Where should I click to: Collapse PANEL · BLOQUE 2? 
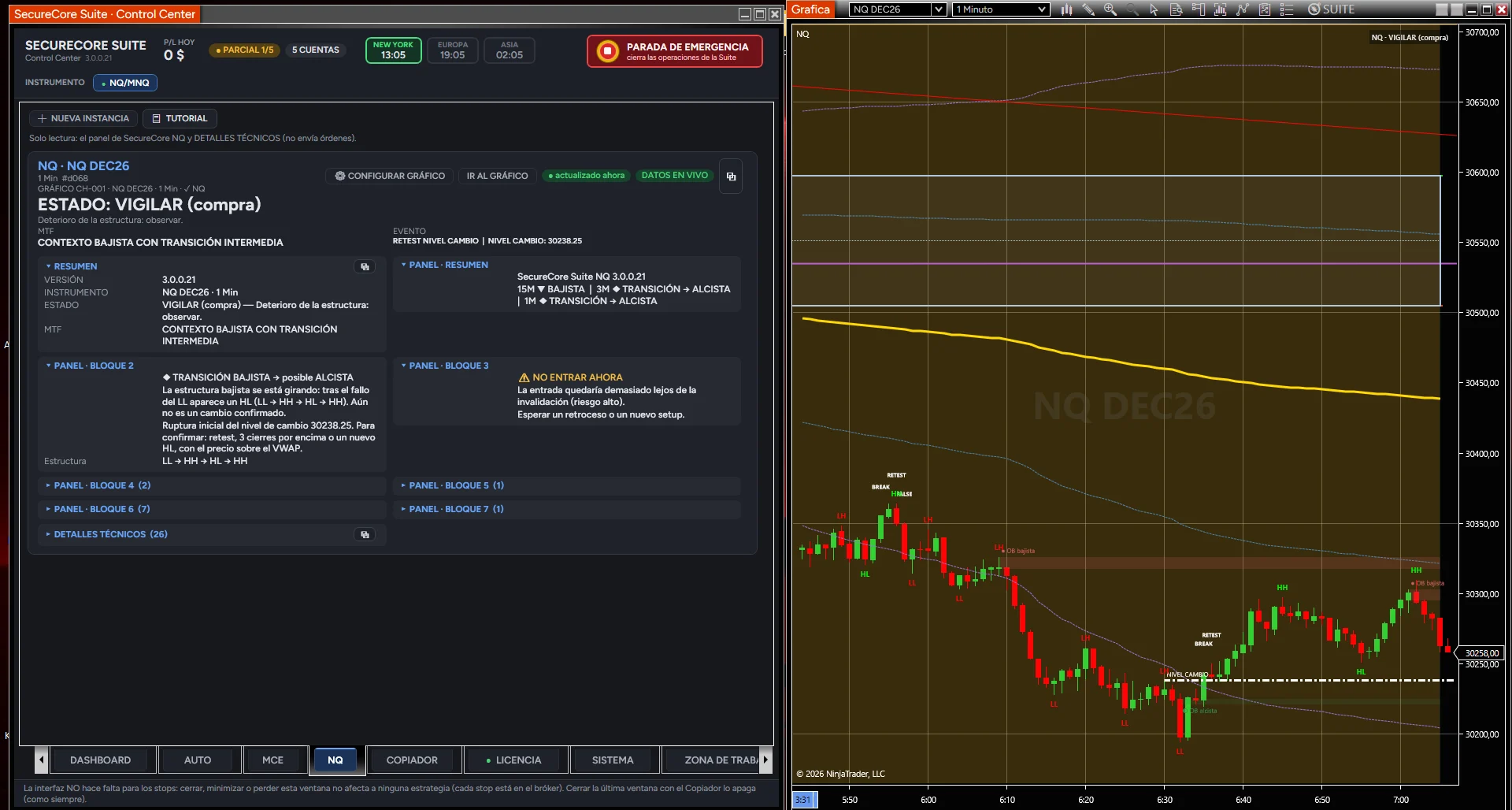(90, 366)
